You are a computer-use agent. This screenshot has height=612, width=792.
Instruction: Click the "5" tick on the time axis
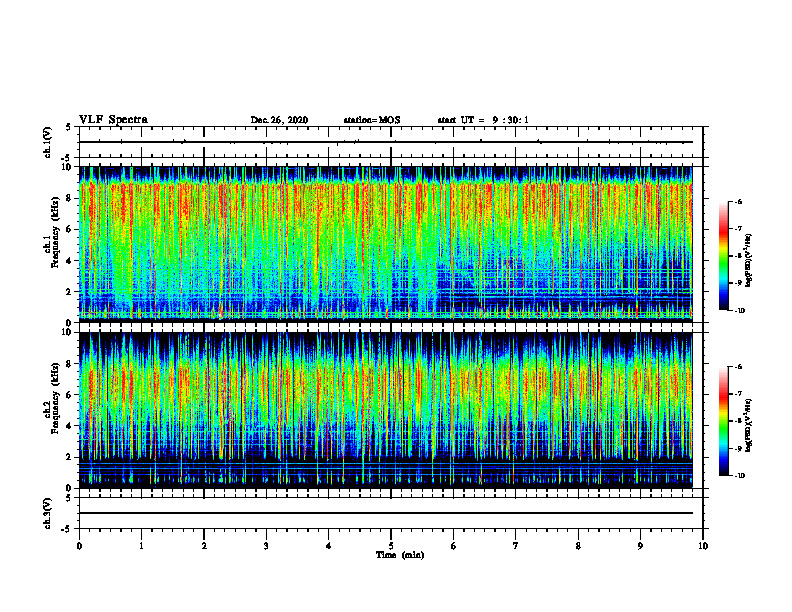391,546
